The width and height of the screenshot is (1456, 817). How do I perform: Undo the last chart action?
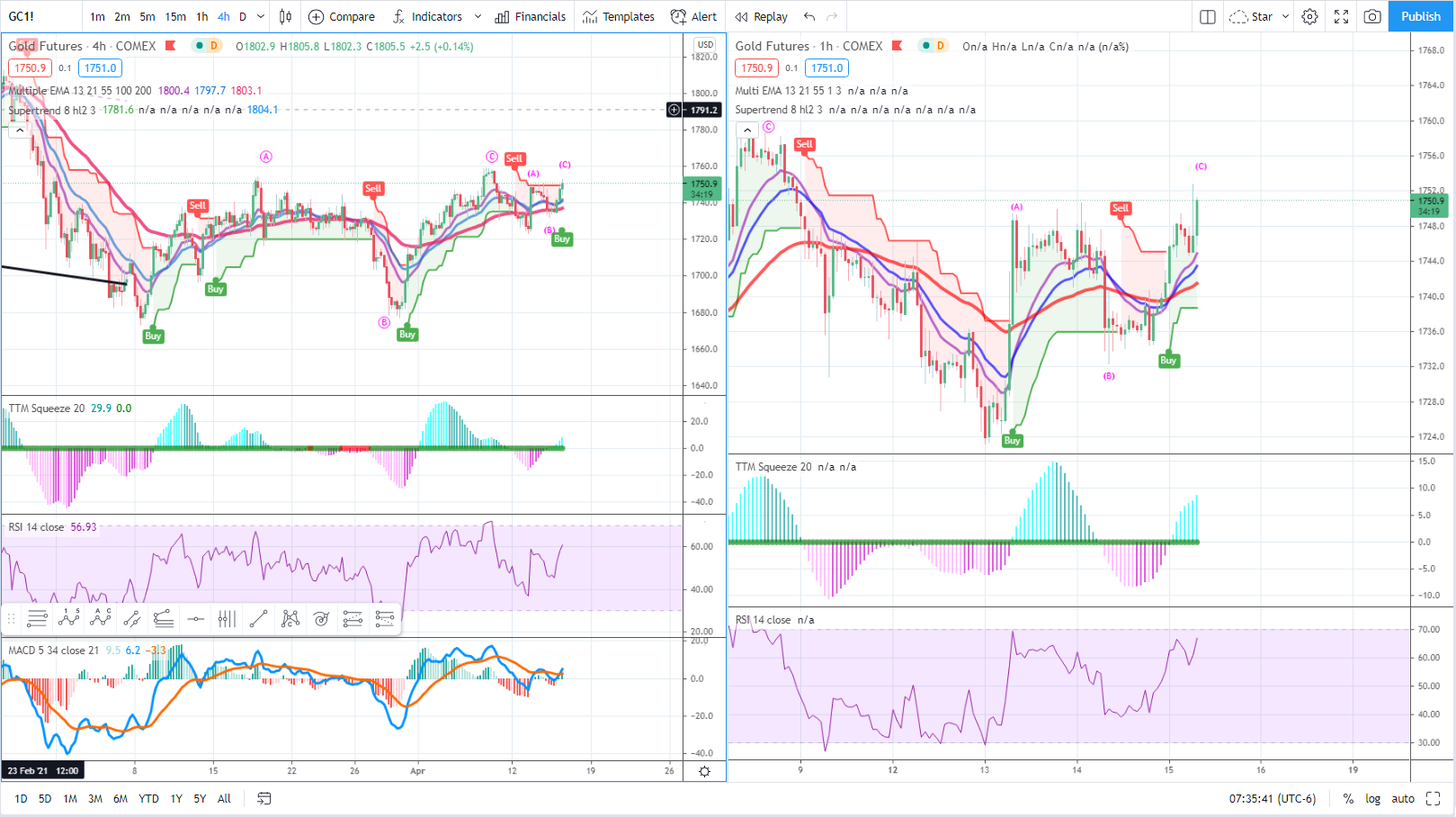pyautogui.click(x=809, y=16)
